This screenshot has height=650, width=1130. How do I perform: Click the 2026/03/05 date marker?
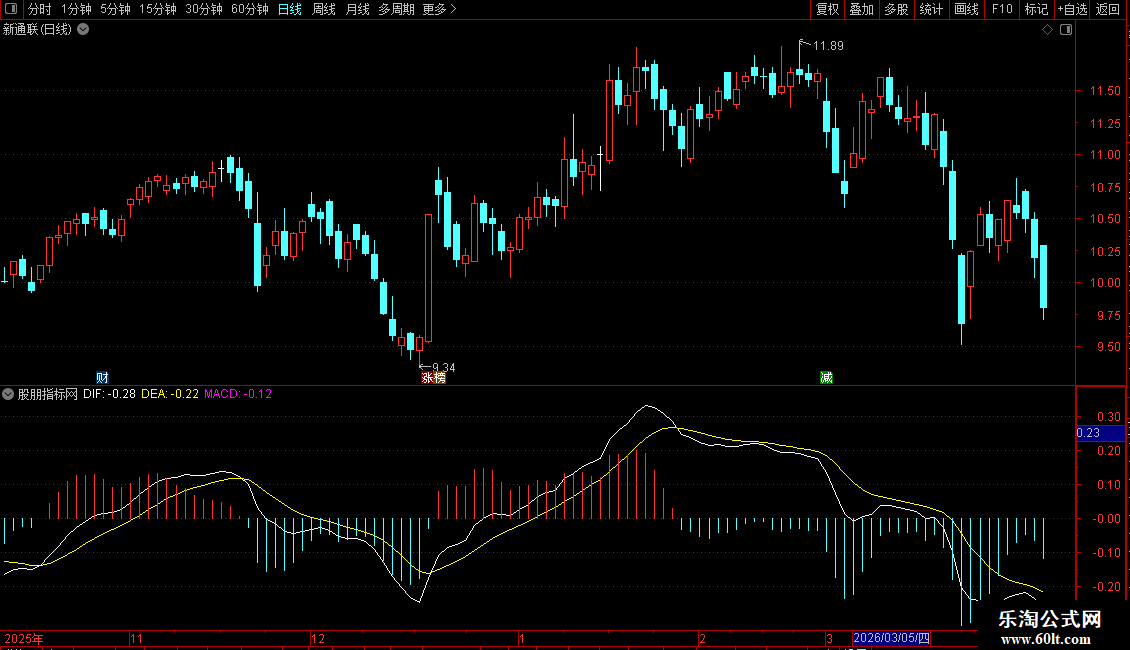coord(891,638)
